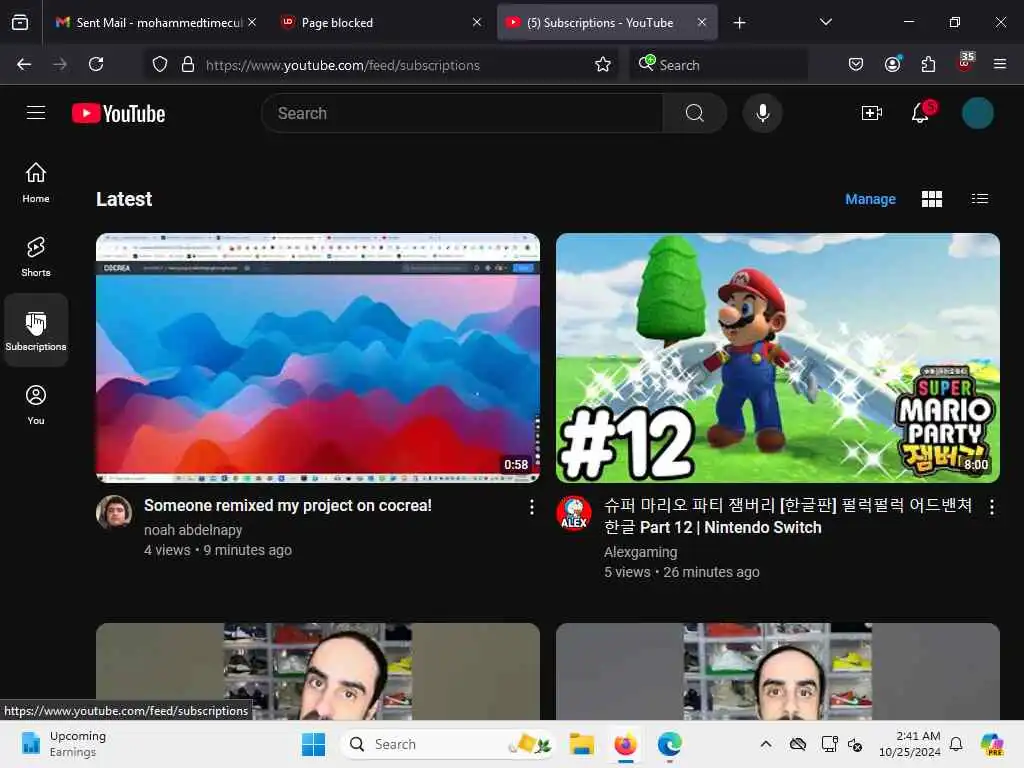Open File Explorer from taskbar
The width and height of the screenshot is (1024, 768).
(581, 744)
